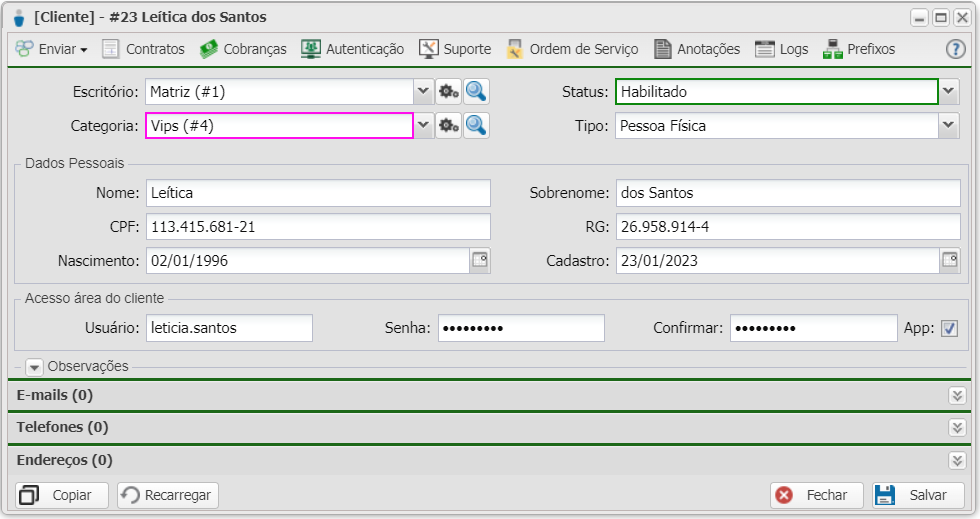Expand the Observações section
The width and height of the screenshot is (980, 519).
click(x=35, y=367)
